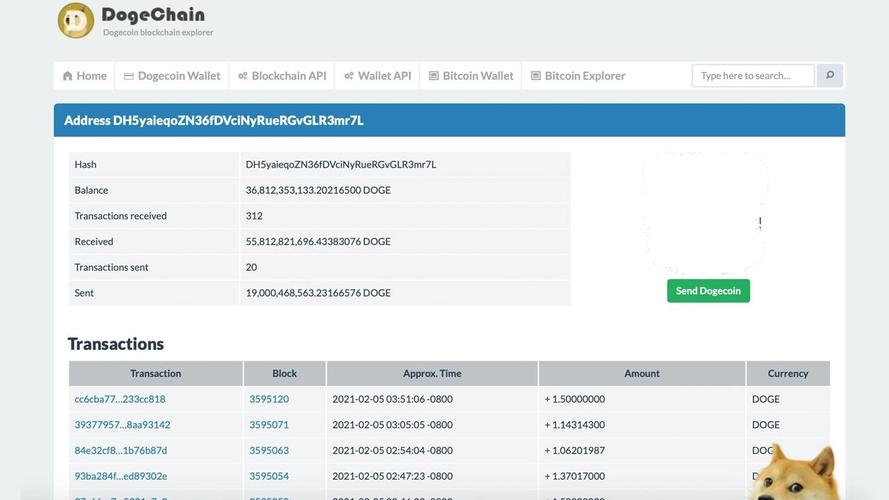Open the Dogecoin Wallet menu item
This screenshot has width=889, height=500.
pyautogui.click(x=172, y=76)
